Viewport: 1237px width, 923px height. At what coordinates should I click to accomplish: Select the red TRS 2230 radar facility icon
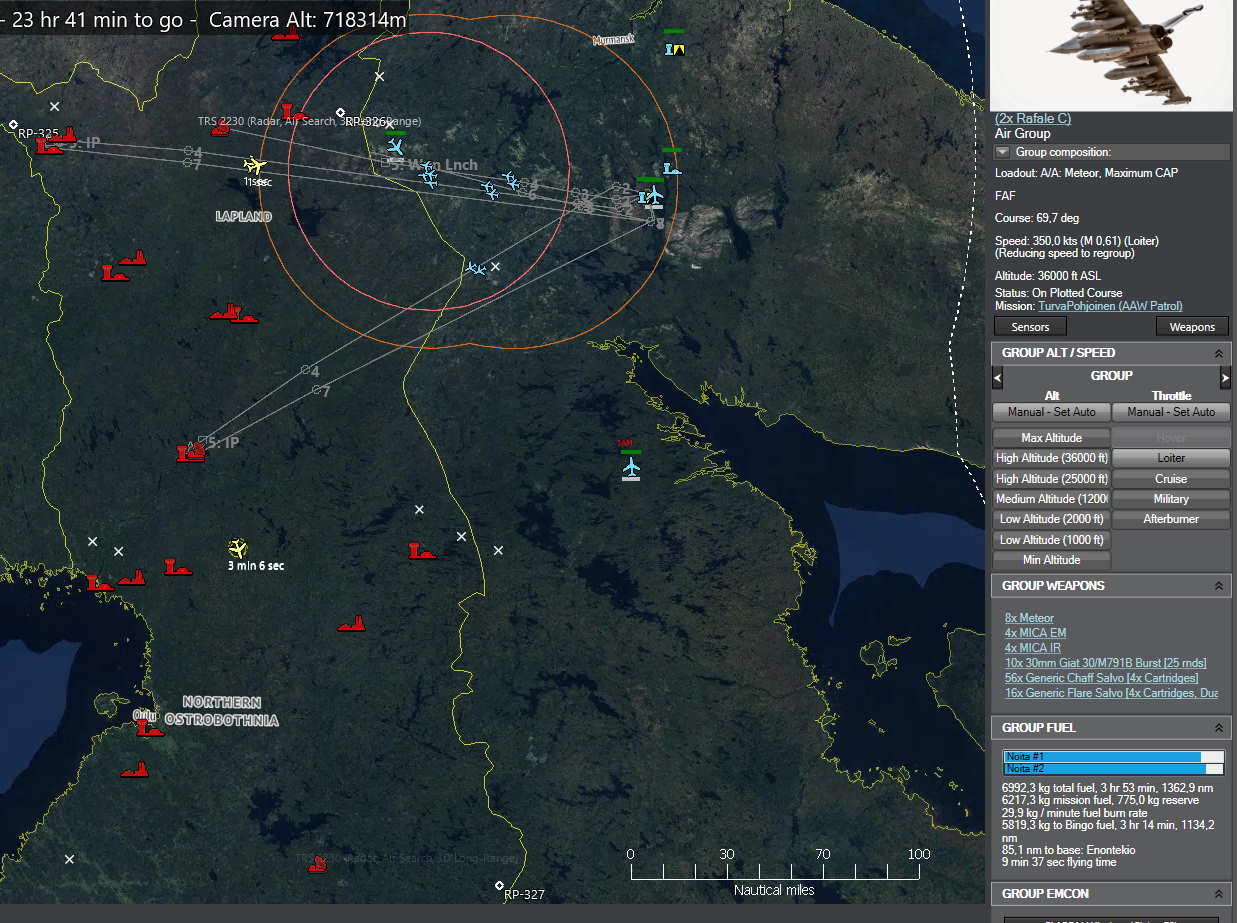[x=221, y=129]
